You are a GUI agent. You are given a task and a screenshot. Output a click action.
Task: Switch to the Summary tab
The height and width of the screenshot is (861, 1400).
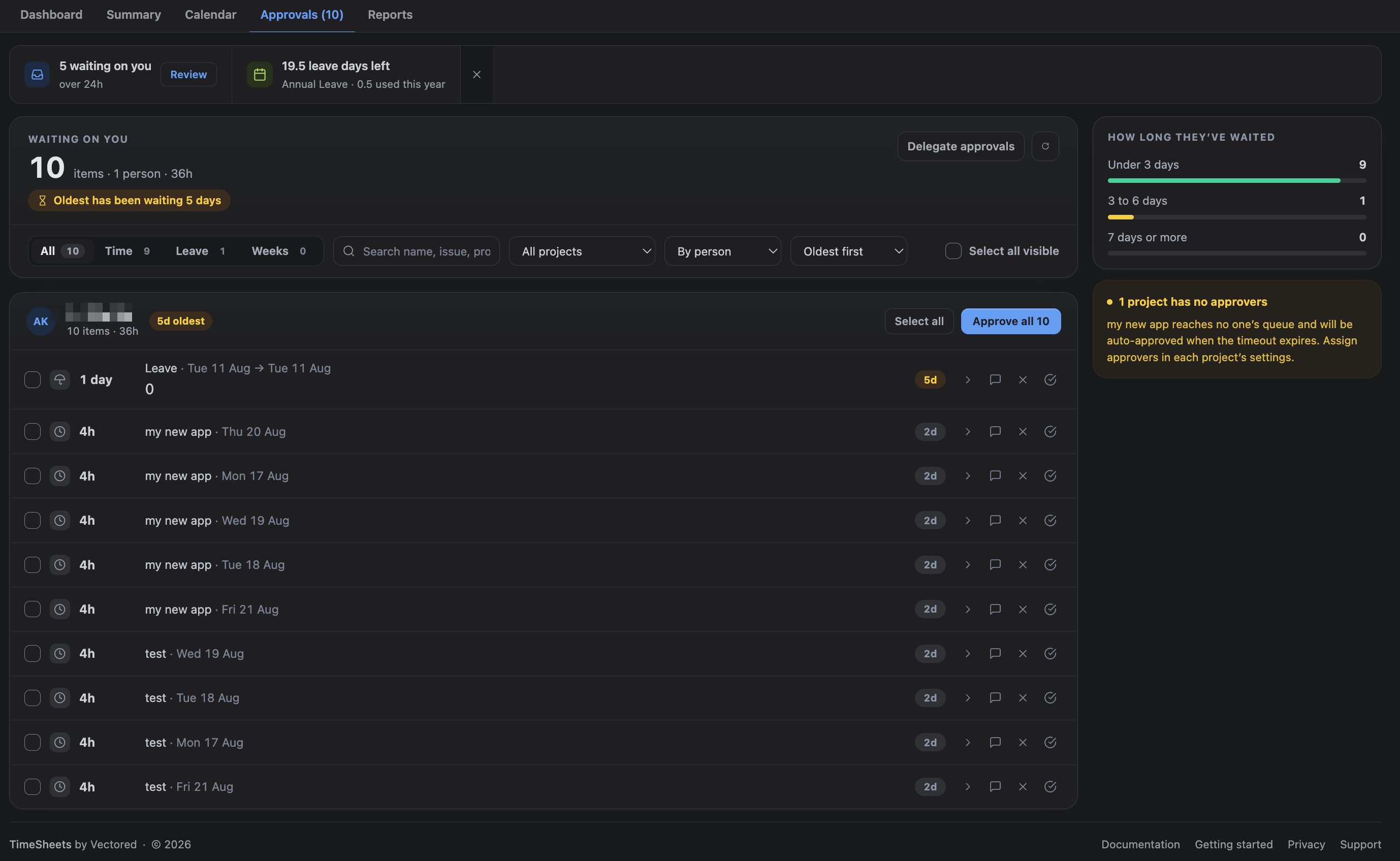click(x=134, y=15)
